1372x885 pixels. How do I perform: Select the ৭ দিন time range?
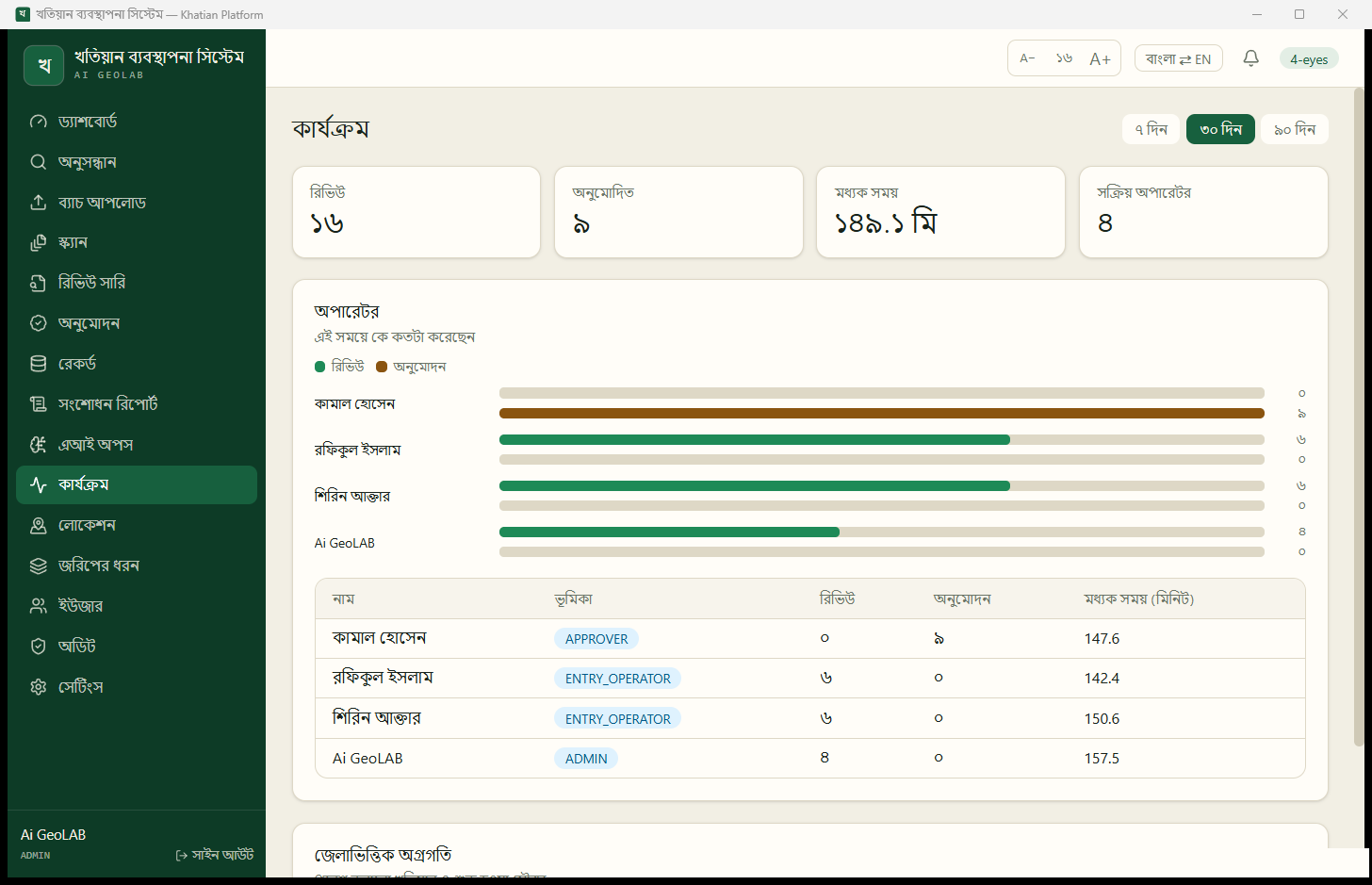pyautogui.click(x=1151, y=129)
